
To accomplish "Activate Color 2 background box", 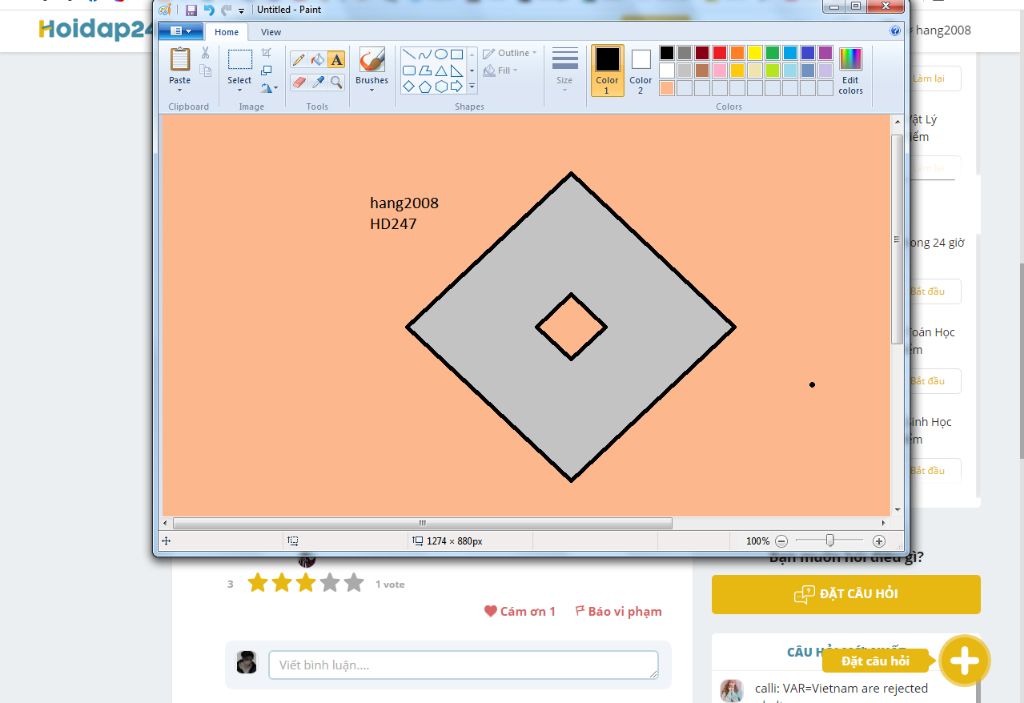I will point(641,71).
